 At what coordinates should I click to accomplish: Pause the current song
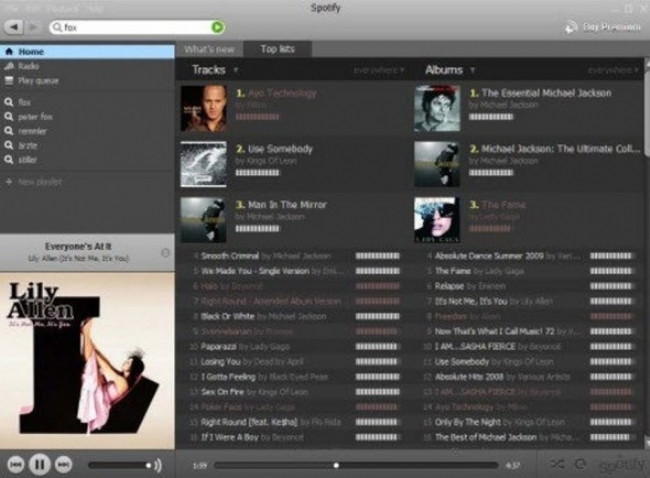tap(40, 465)
